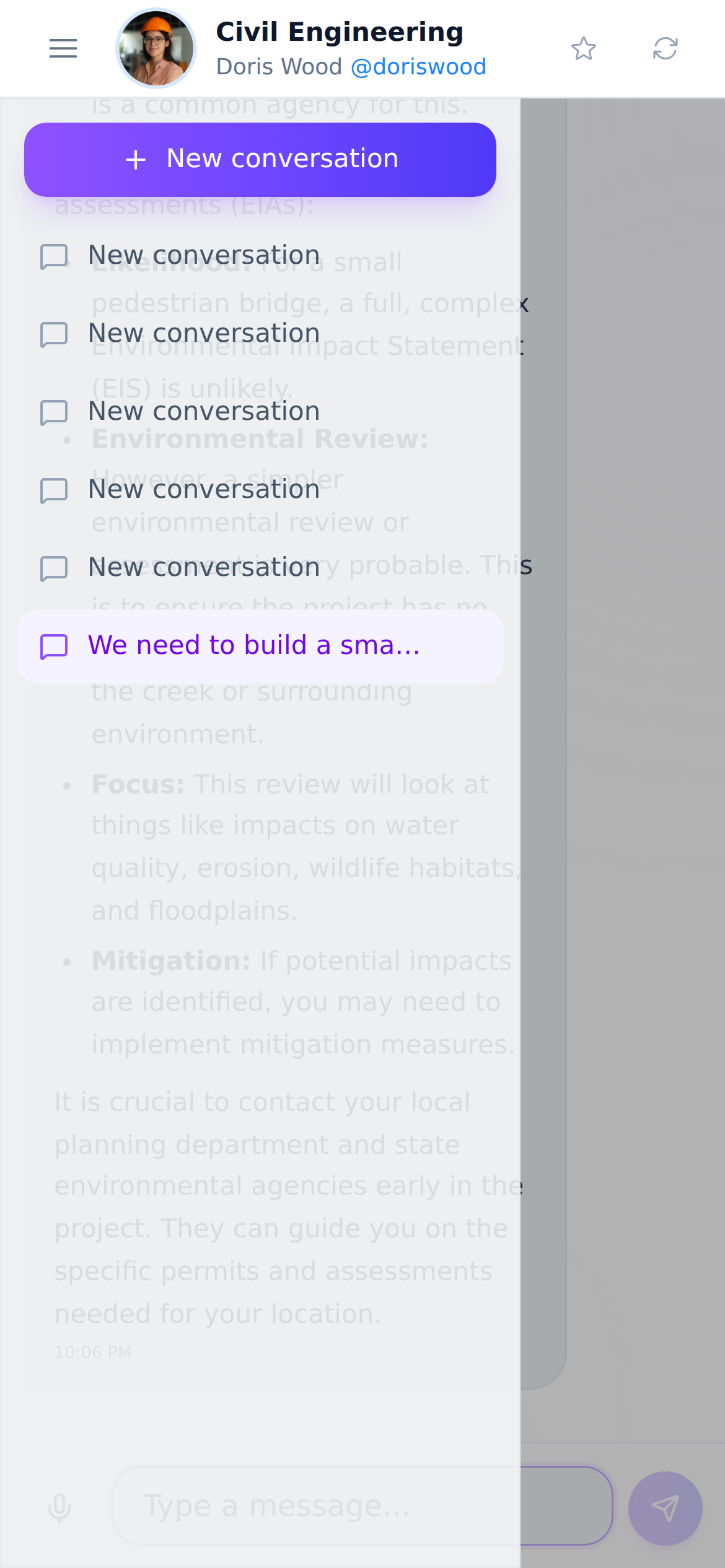Select the second New conversation entry
Screen dimensions: 725x1568
(260, 334)
